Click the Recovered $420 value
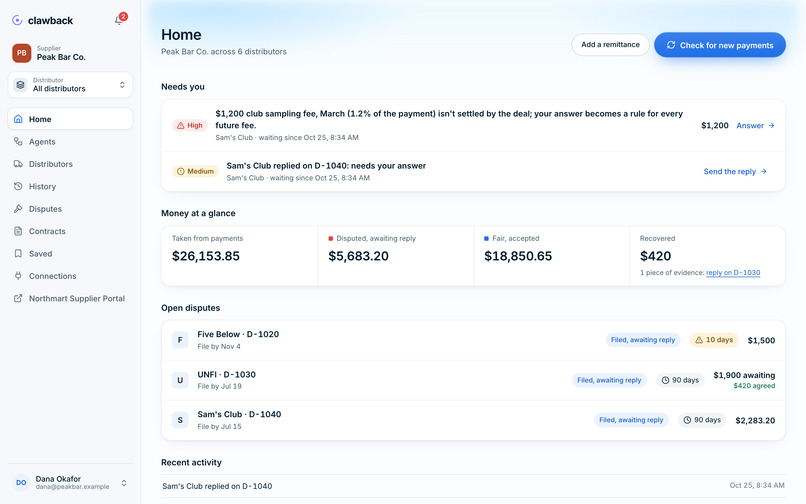806x504 pixels. click(x=655, y=256)
